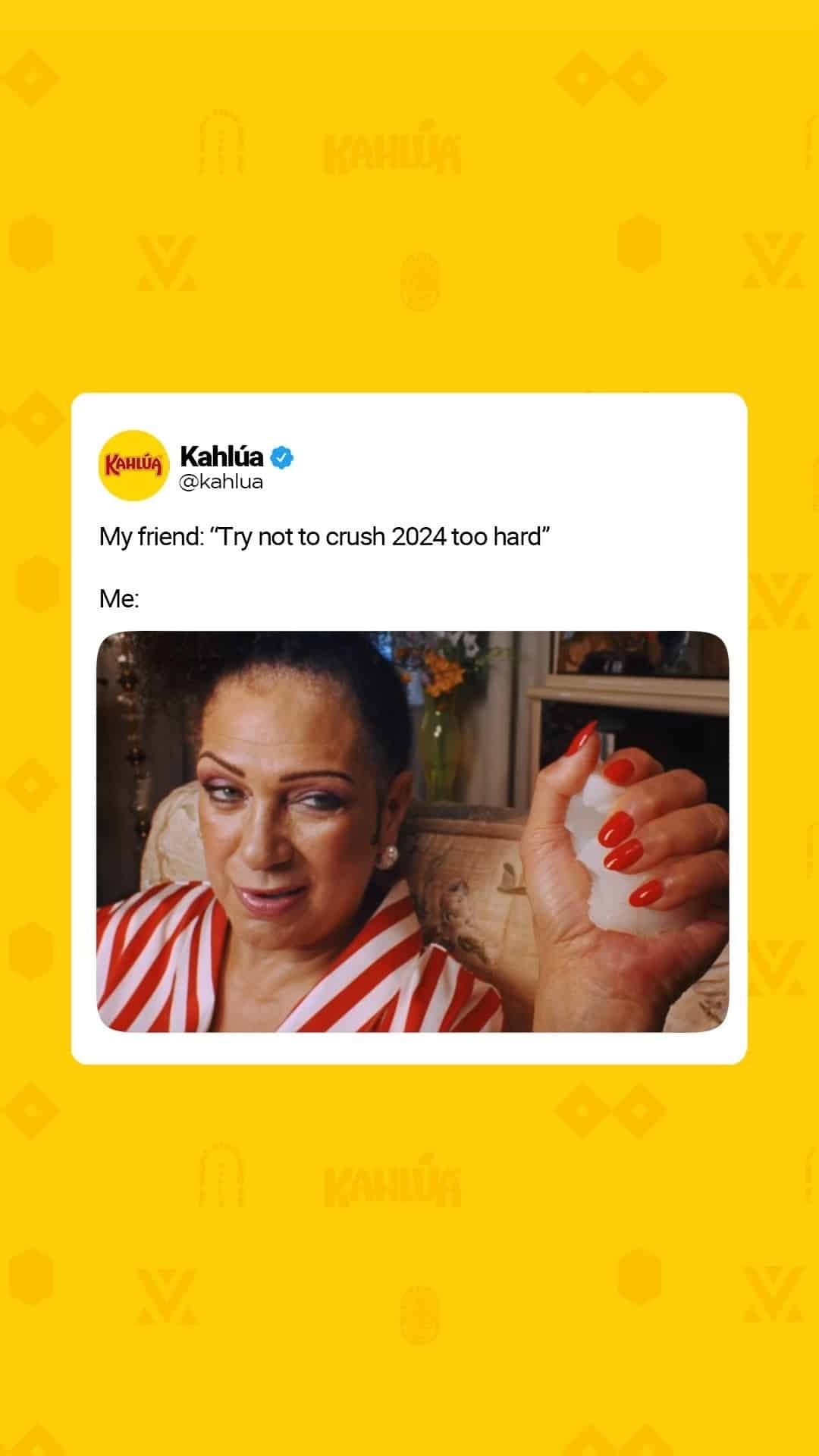Viewport: 819px width, 1456px height.
Task: Click the arch icon beside the bottom watermark
Action: pyautogui.click(x=221, y=1174)
